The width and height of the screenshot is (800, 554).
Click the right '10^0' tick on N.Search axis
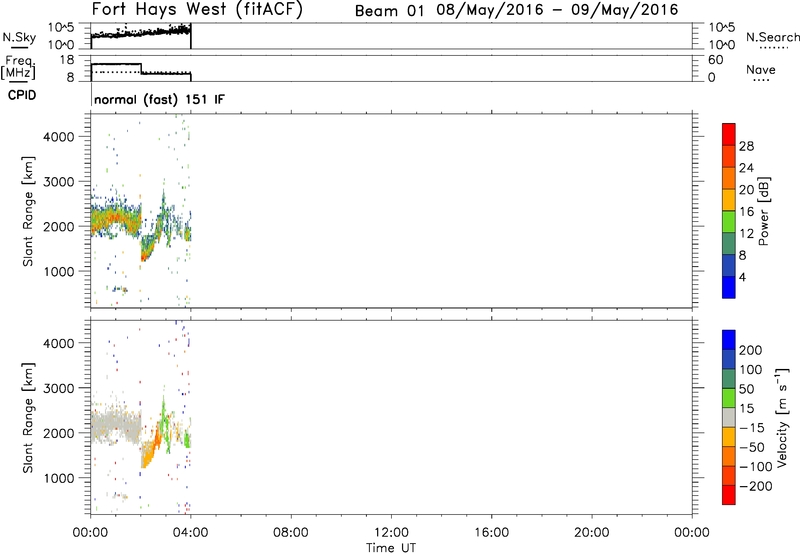tap(722, 45)
